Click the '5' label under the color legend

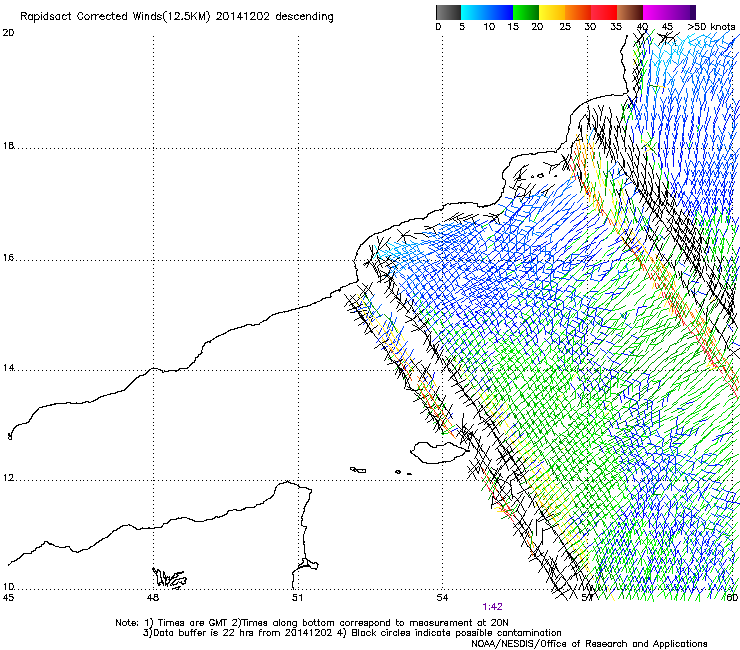coord(462,27)
